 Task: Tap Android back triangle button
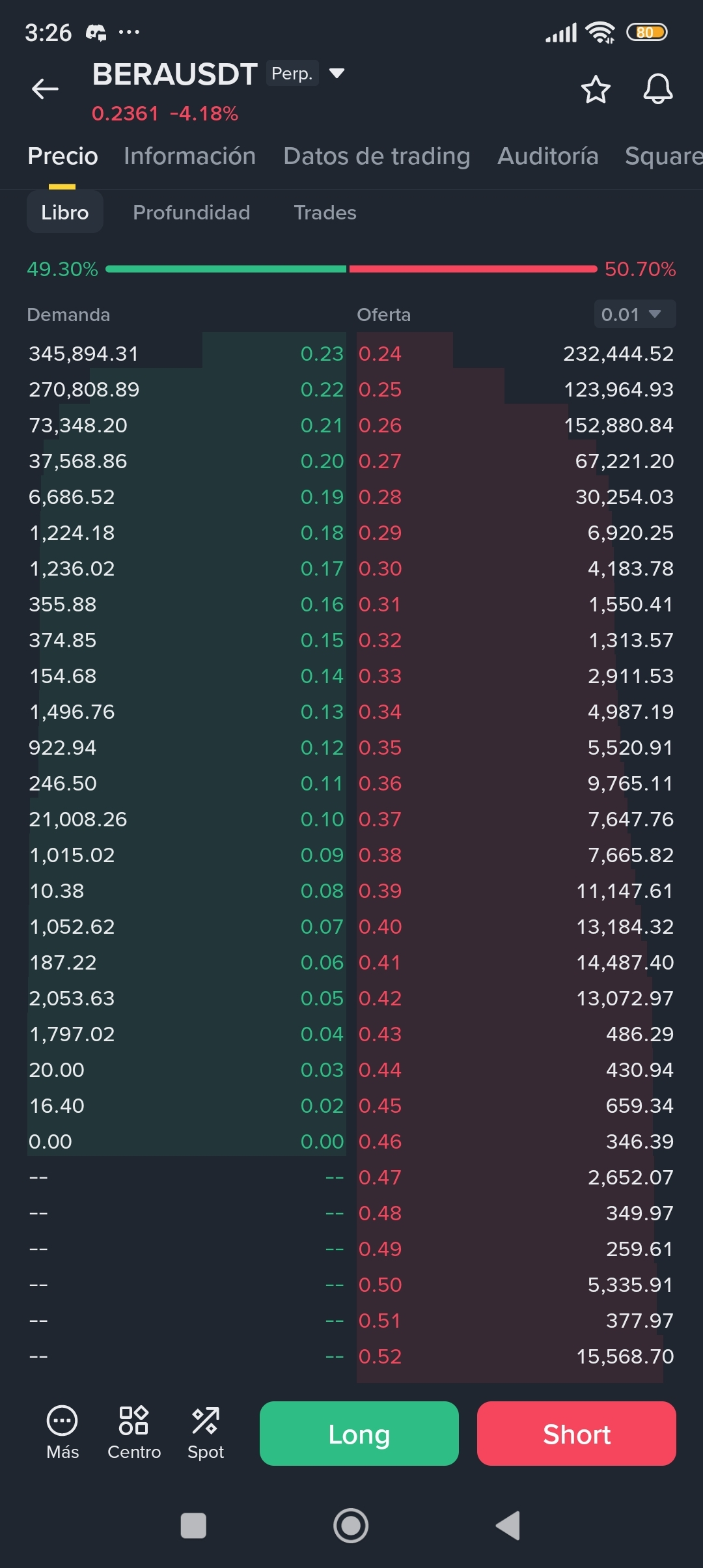click(x=508, y=1526)
